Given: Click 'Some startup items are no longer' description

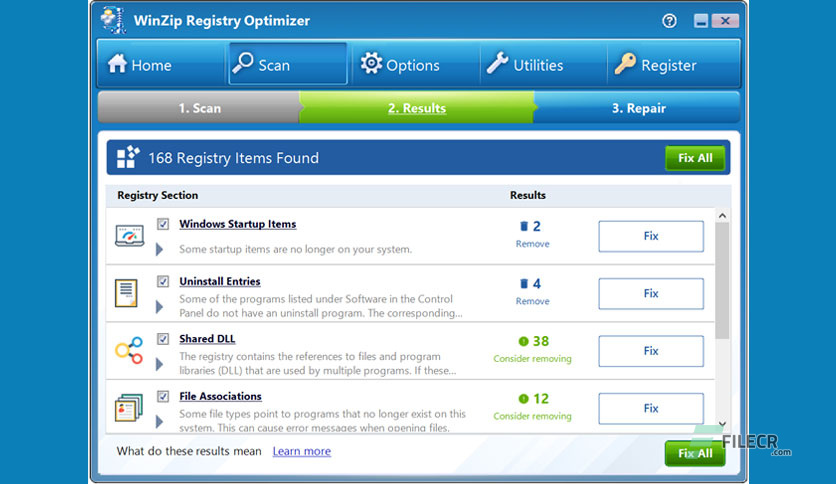Looking at the screenshot, I should point(295,249).
